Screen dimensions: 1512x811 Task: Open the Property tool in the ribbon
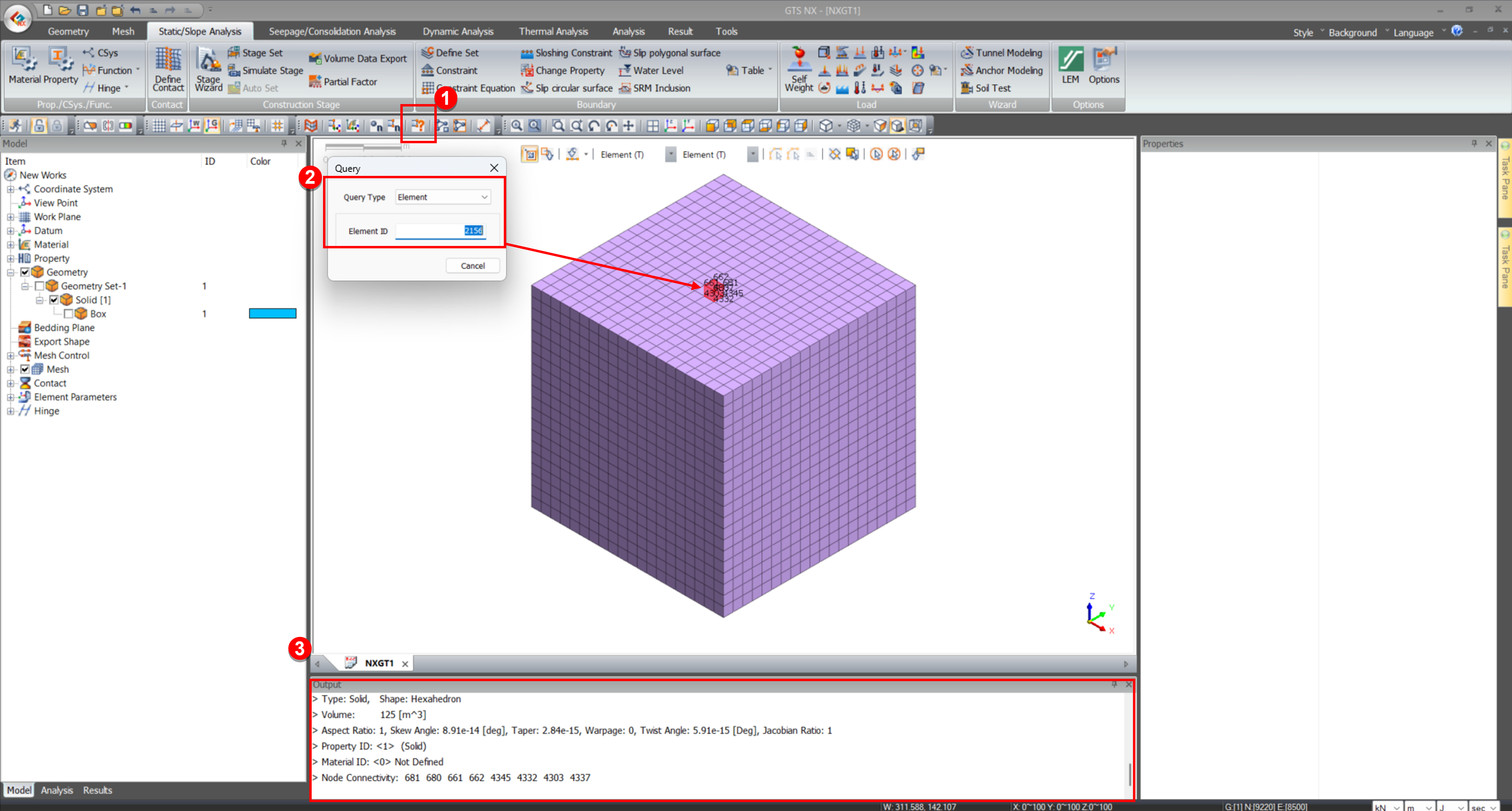60,66
